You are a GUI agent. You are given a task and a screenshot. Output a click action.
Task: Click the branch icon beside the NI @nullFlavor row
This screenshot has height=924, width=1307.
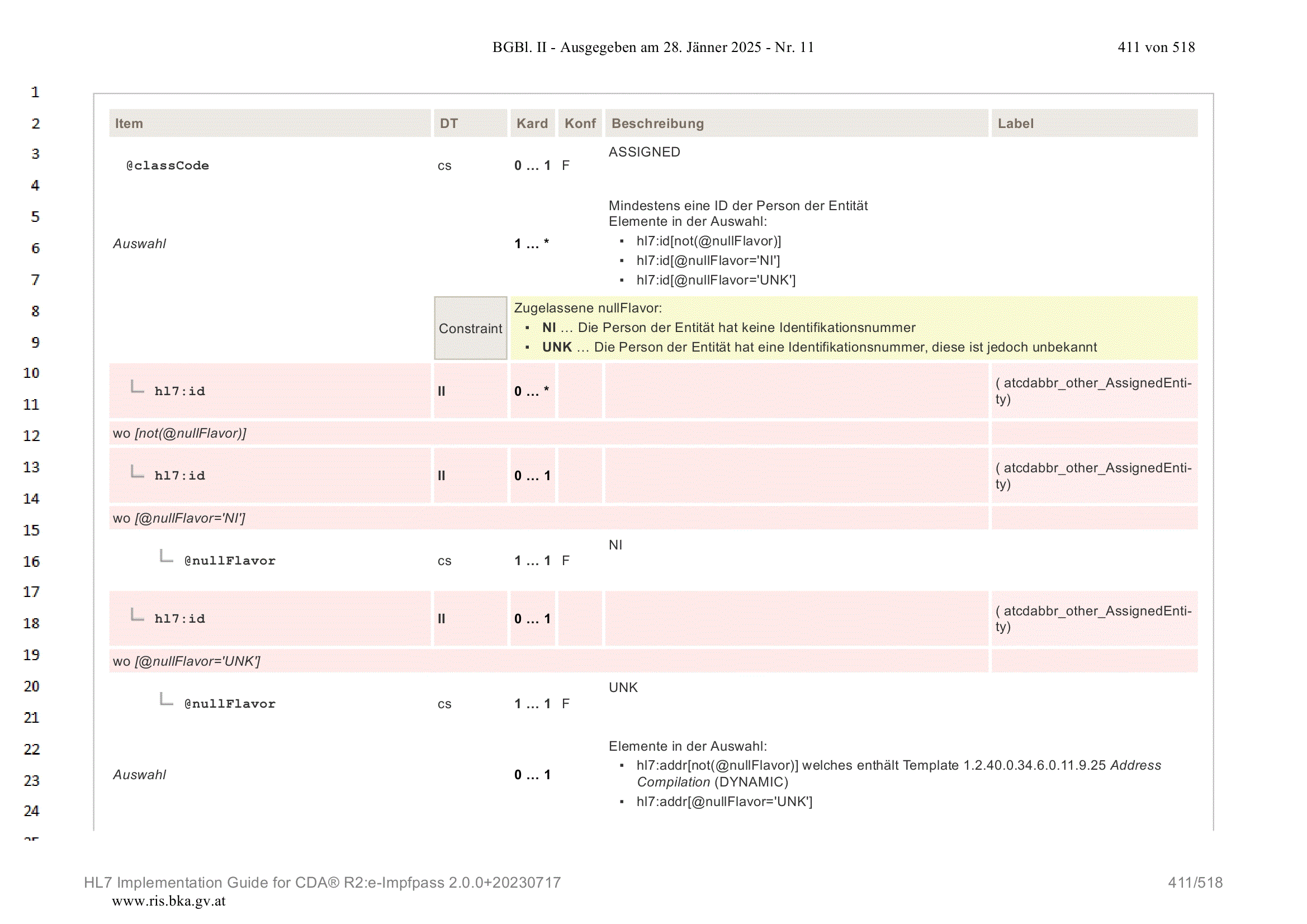pos(166,556)
